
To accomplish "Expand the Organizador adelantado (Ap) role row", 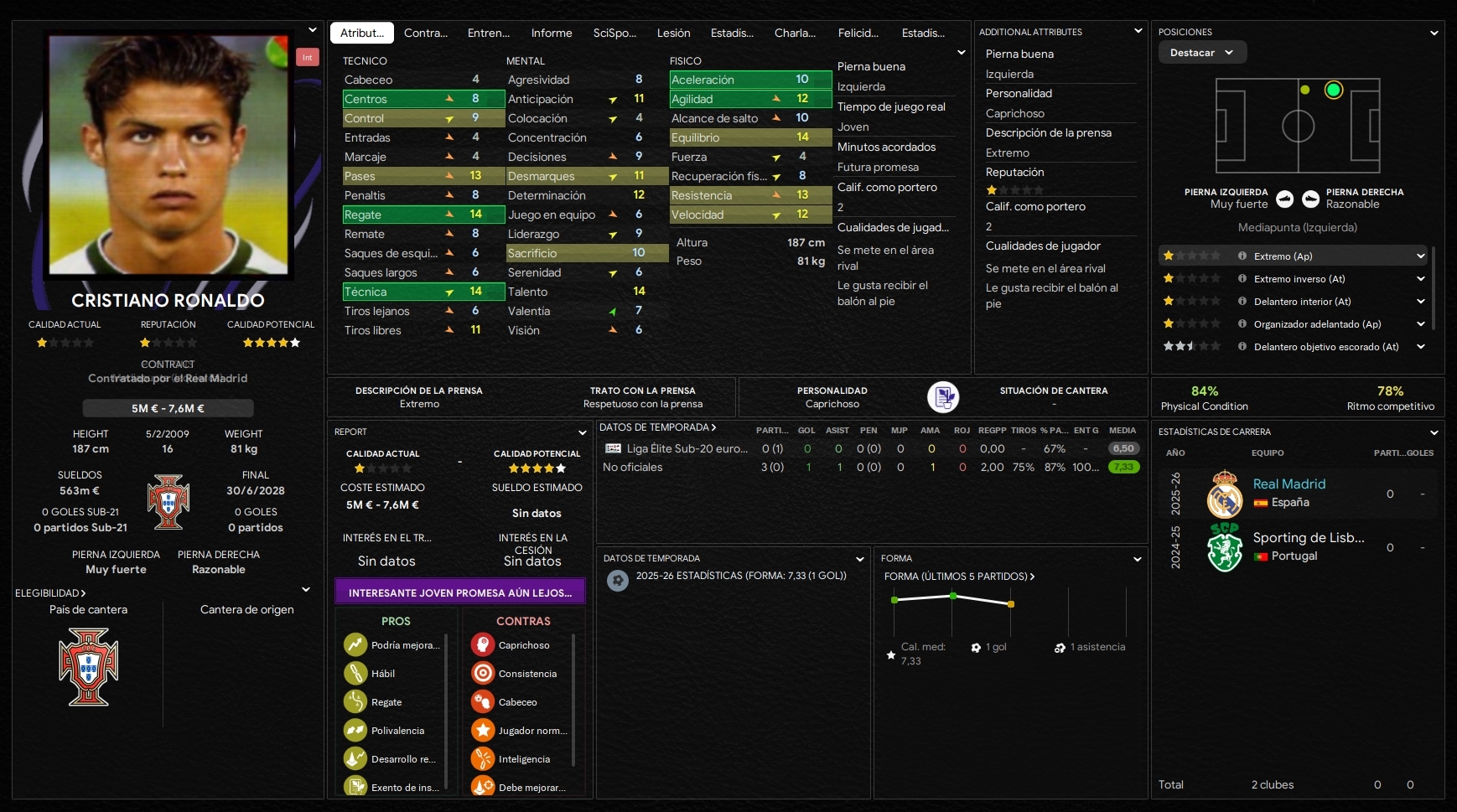I will click(1421, 323).
